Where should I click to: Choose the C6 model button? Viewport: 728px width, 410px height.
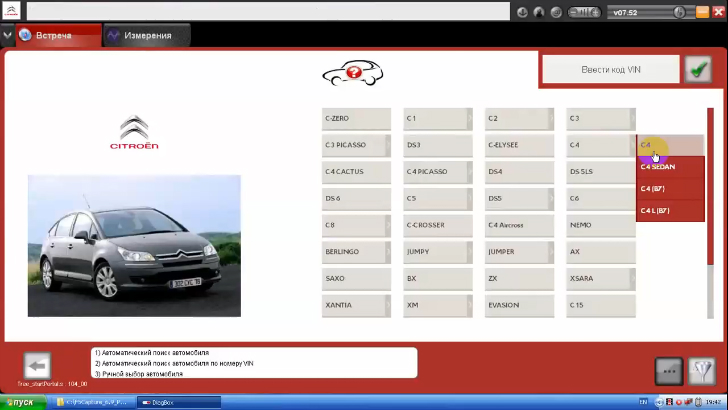pyautogui.click(x=601, y=199)
